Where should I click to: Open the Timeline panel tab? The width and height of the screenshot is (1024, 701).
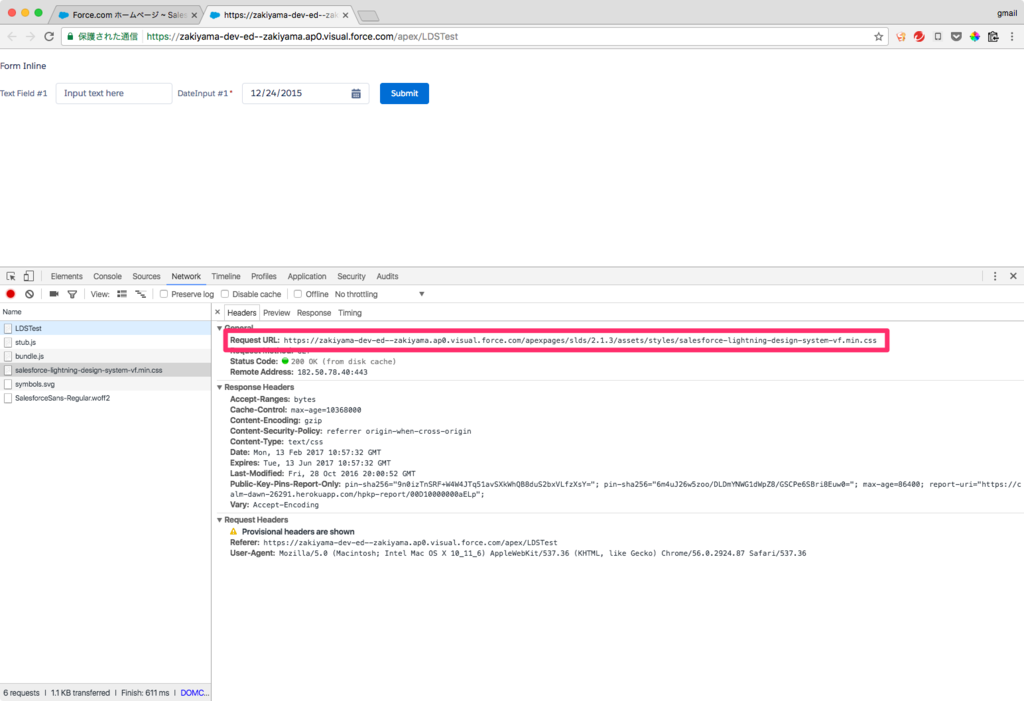click(x=226, y=276)
